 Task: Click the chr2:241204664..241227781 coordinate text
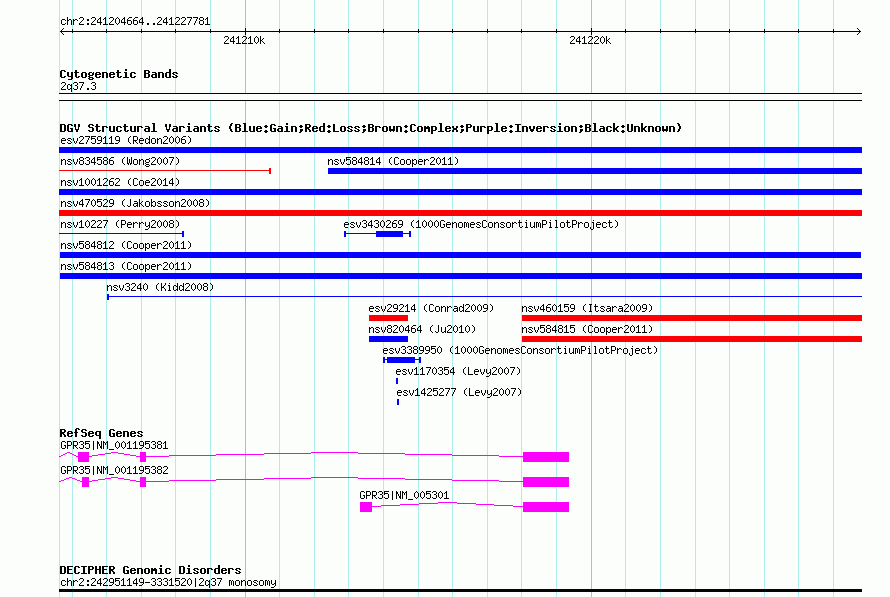point(135,22)
